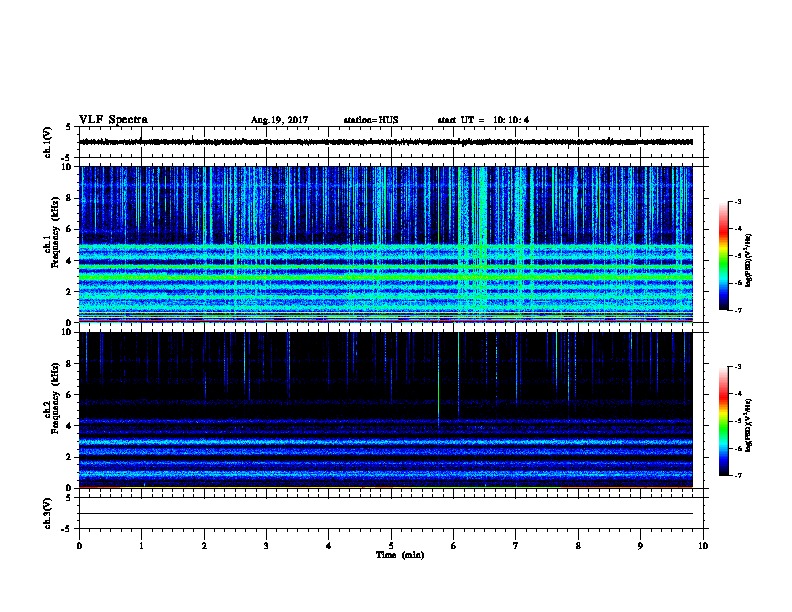The image size is (792, 612).
Task: Click the "station=HUS" header label
Action: click(371, 120)
